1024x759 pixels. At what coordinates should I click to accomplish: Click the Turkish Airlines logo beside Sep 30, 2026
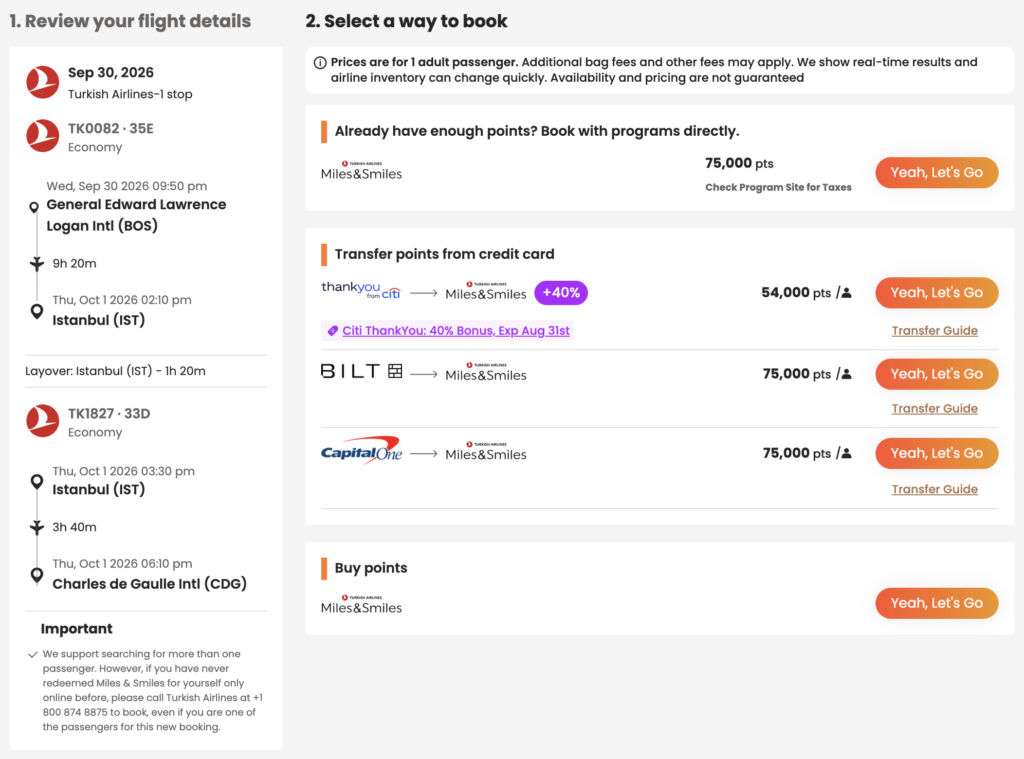(x=42, y=82)
